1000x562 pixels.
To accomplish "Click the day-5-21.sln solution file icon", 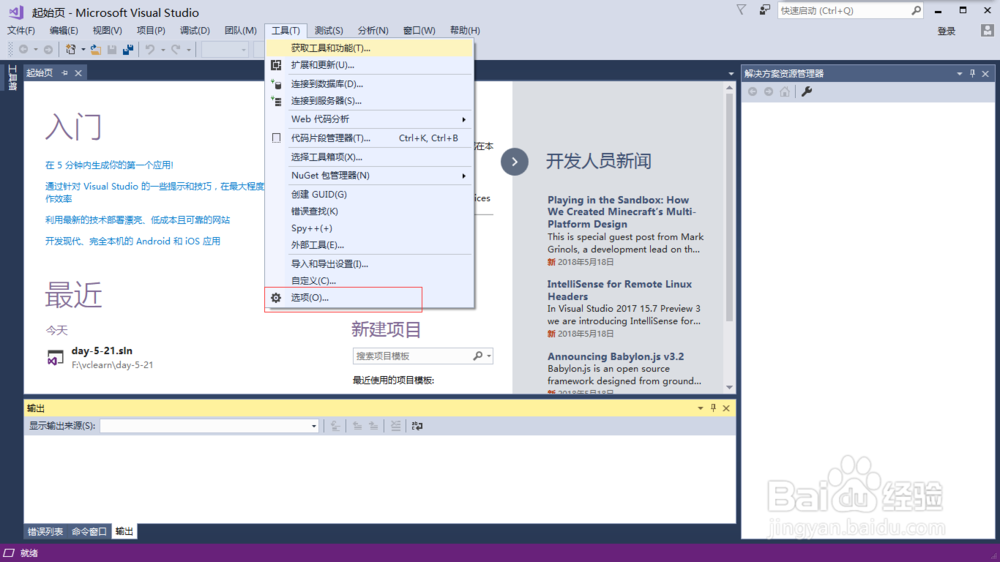I will (55, 358).
